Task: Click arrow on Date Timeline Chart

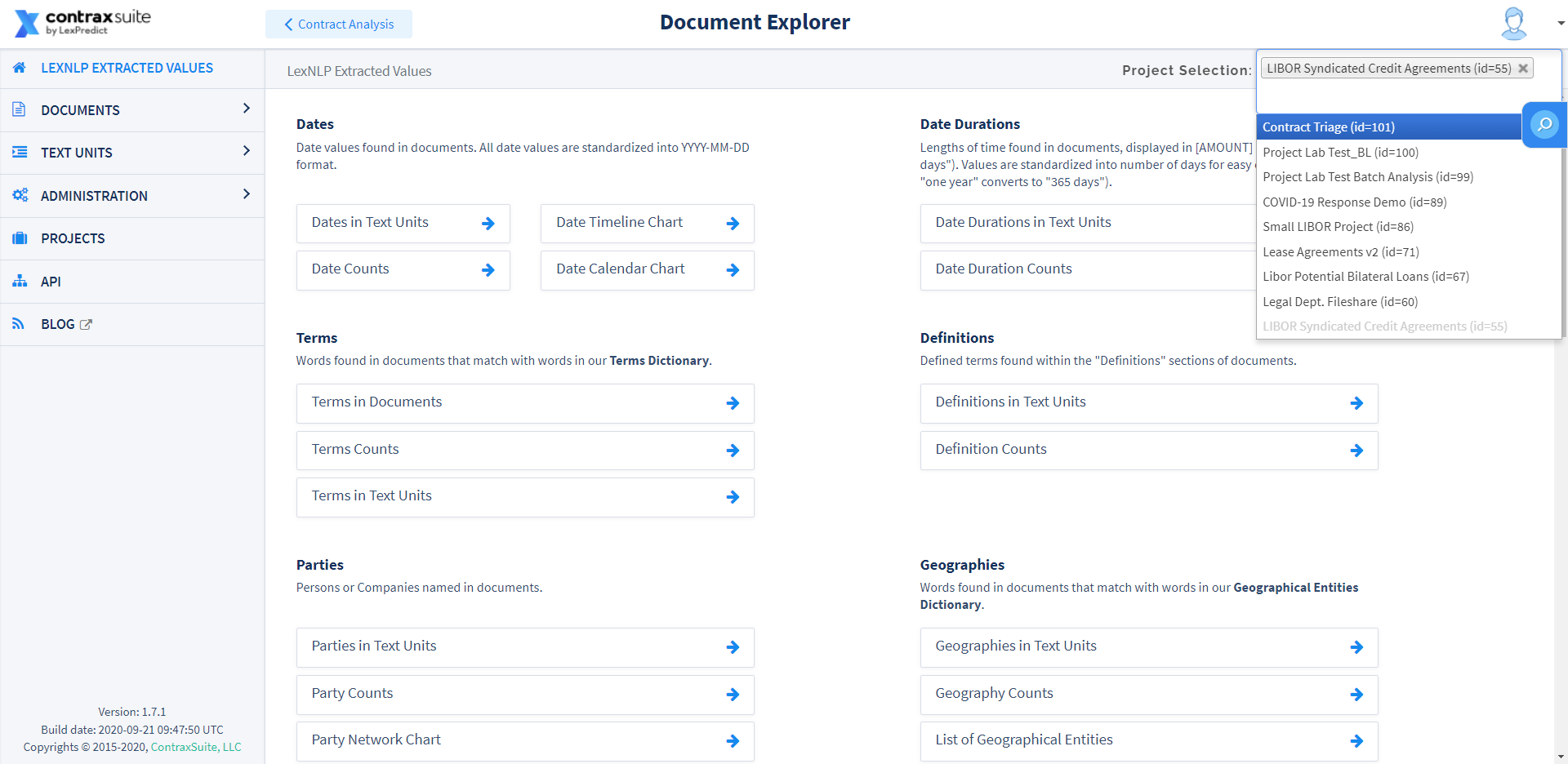Action: pos(733,224)
